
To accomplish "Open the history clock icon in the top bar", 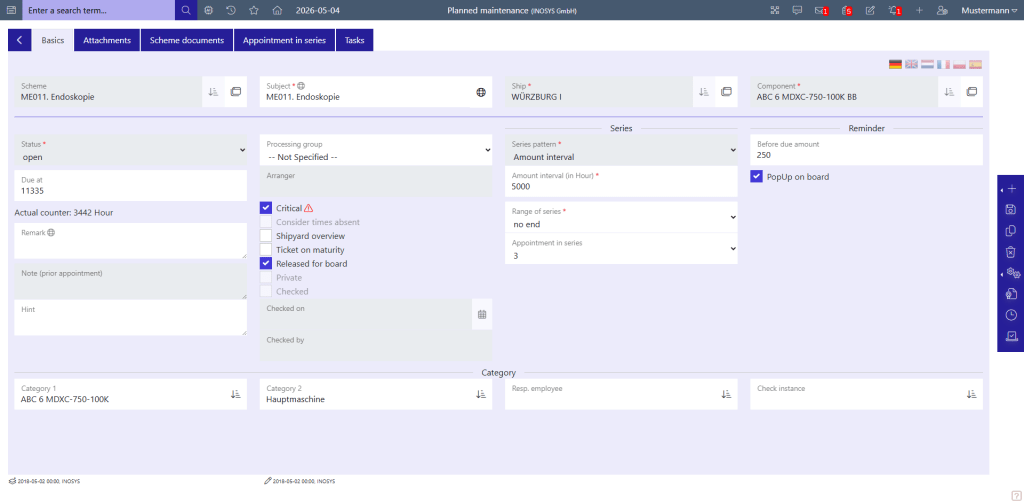I will coord(231,10).
